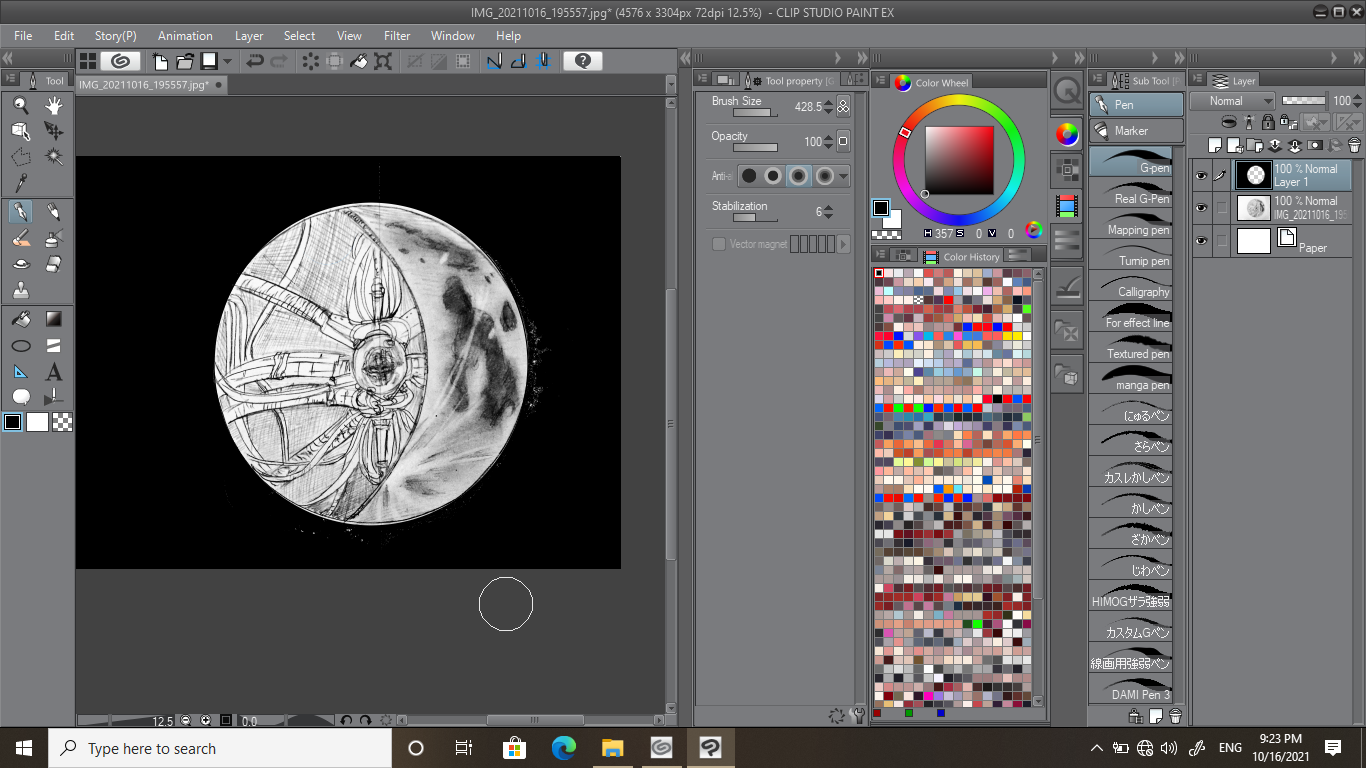Click the layer opacity slider

[x=1303, y=100]
